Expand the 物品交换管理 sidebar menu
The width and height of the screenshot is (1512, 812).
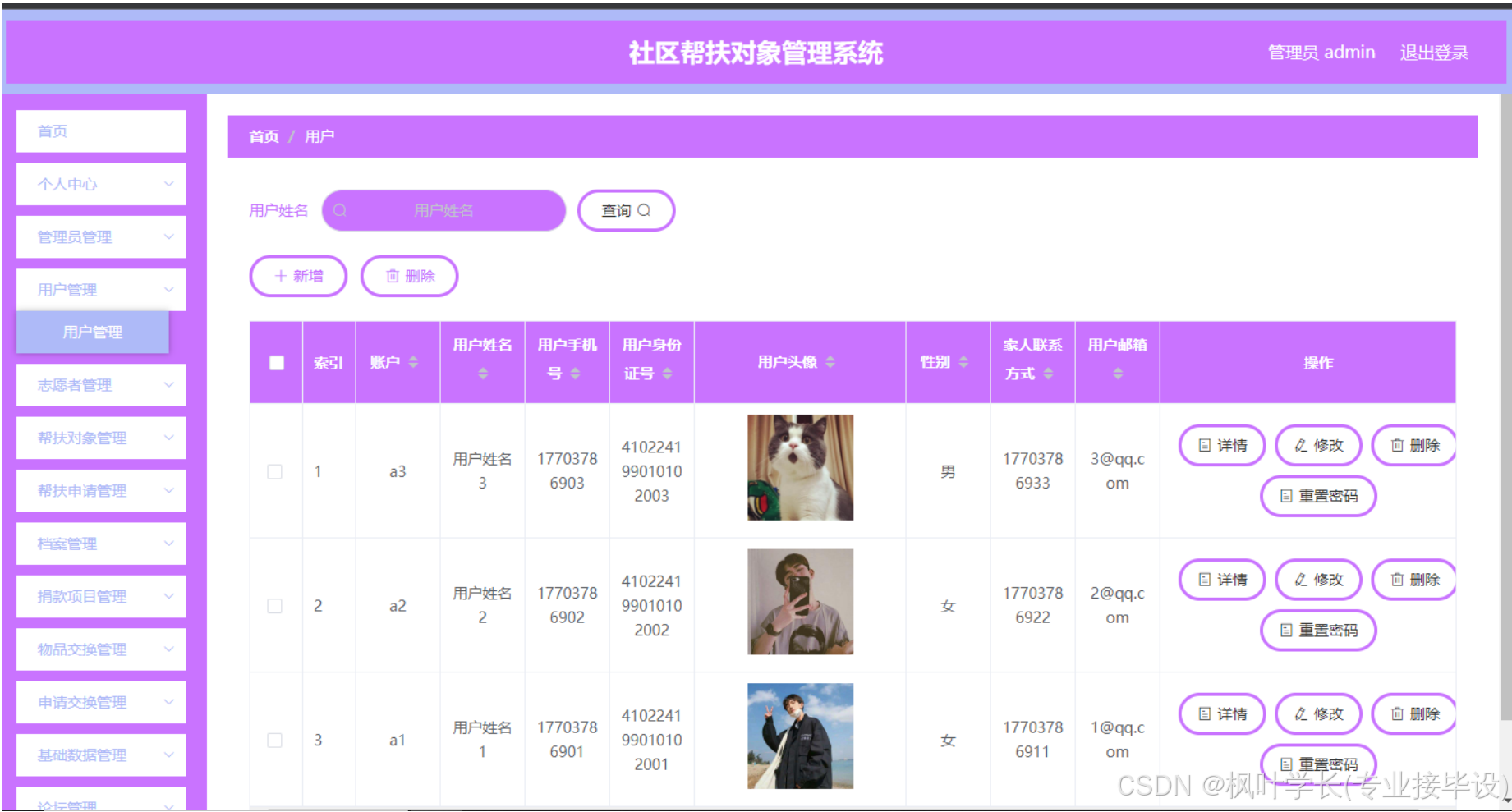click(x=101, y=649)
